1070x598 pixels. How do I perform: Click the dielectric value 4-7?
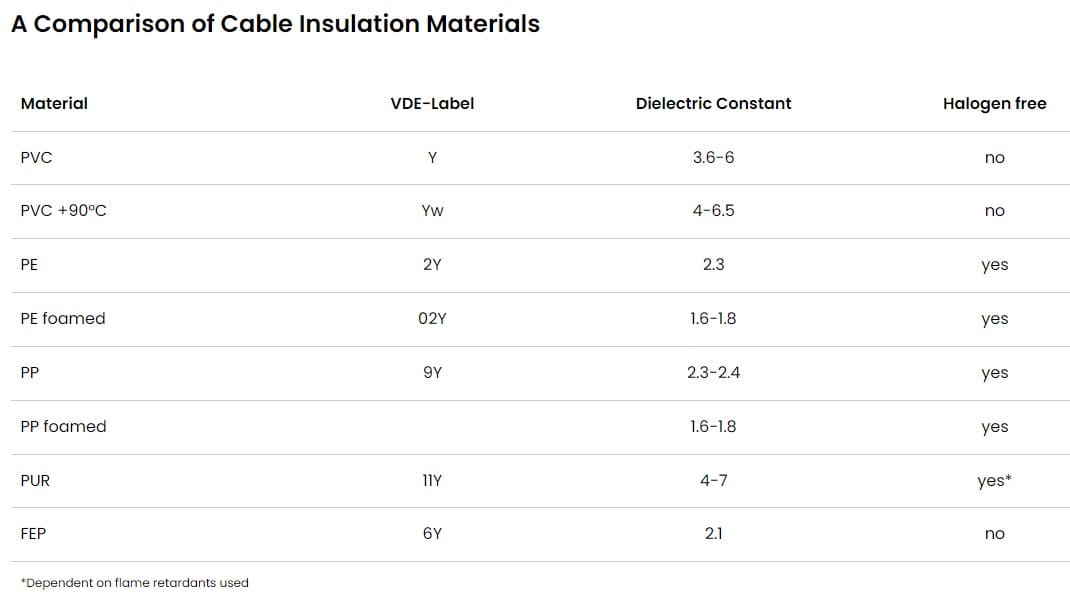point(713,480)
